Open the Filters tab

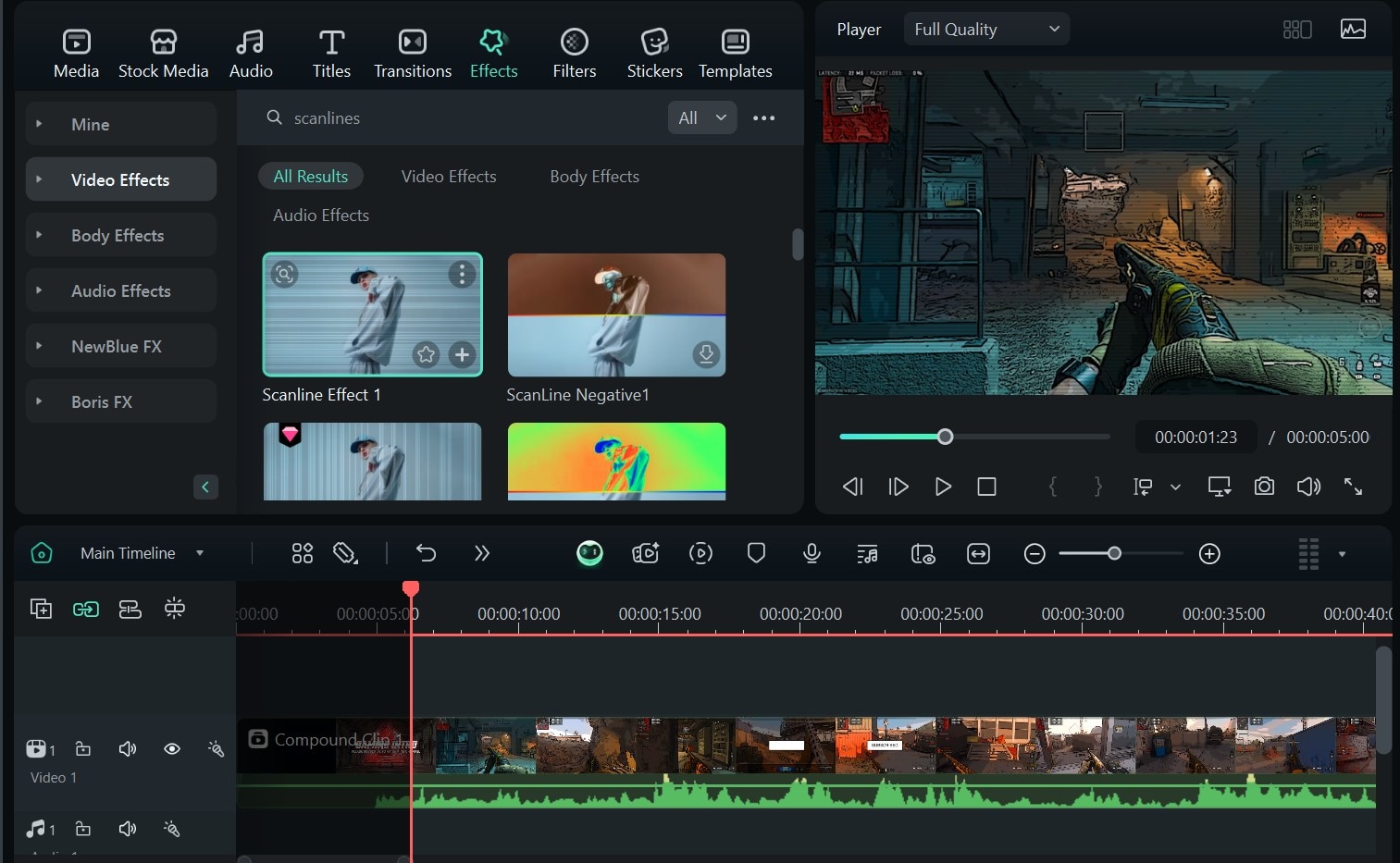[575, 54]
